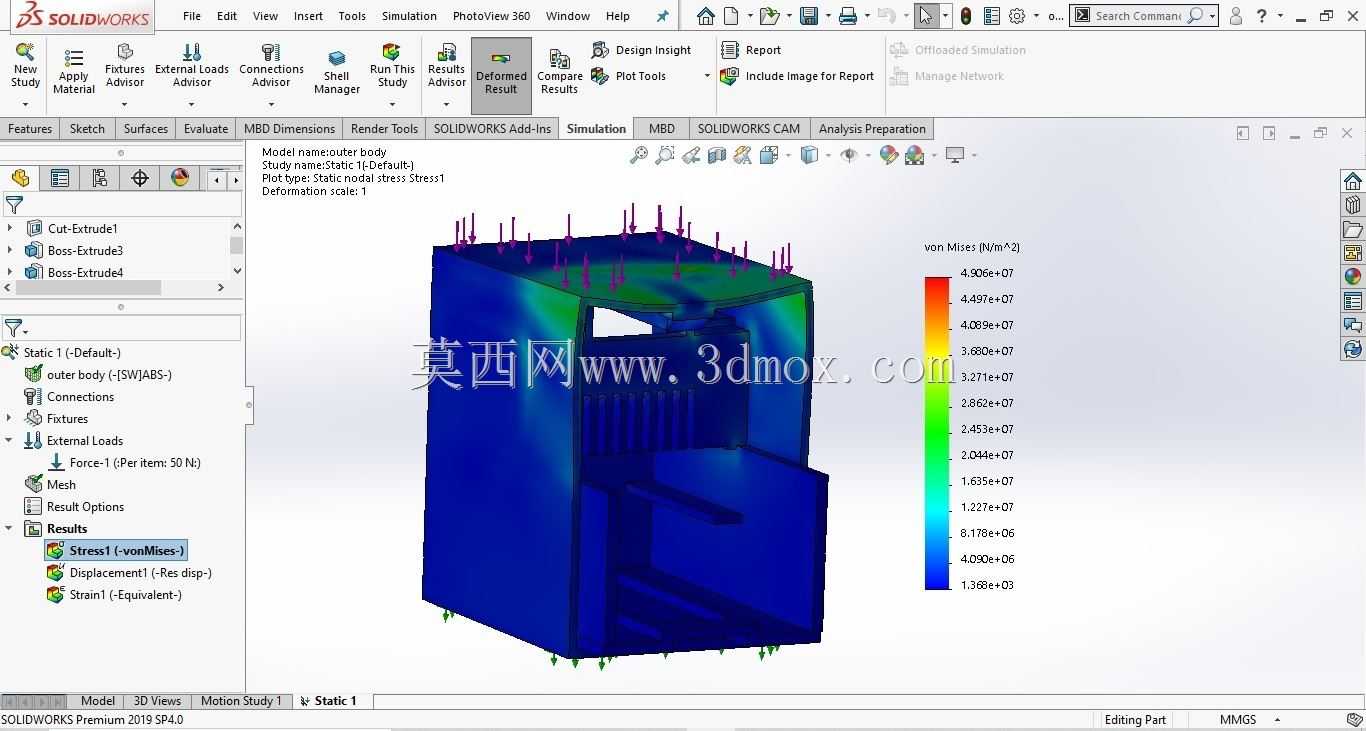1366x731 pixels.
Task: Expand the Fixtures folder
Action: point(9,418)
